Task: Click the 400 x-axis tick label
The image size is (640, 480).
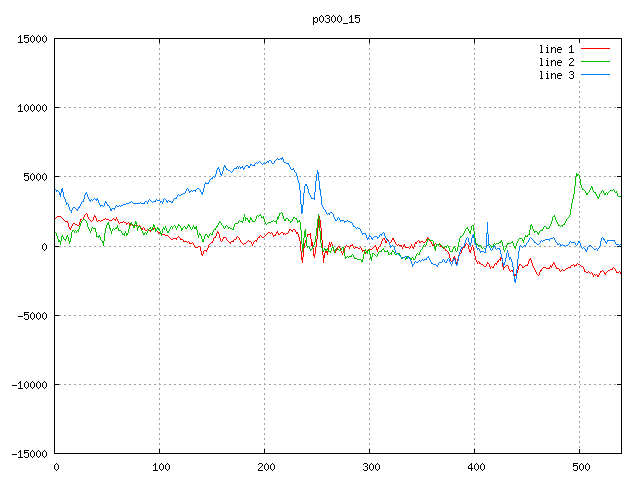Action: [x=474, y=466]
